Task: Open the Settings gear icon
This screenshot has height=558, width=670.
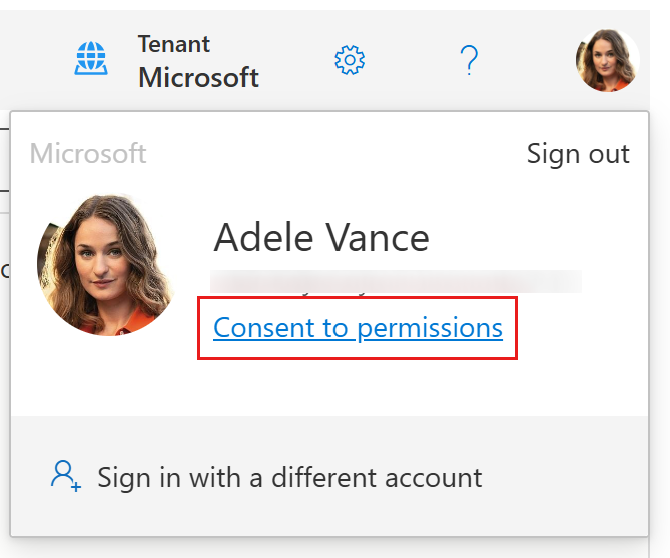Action: (350, 60)
